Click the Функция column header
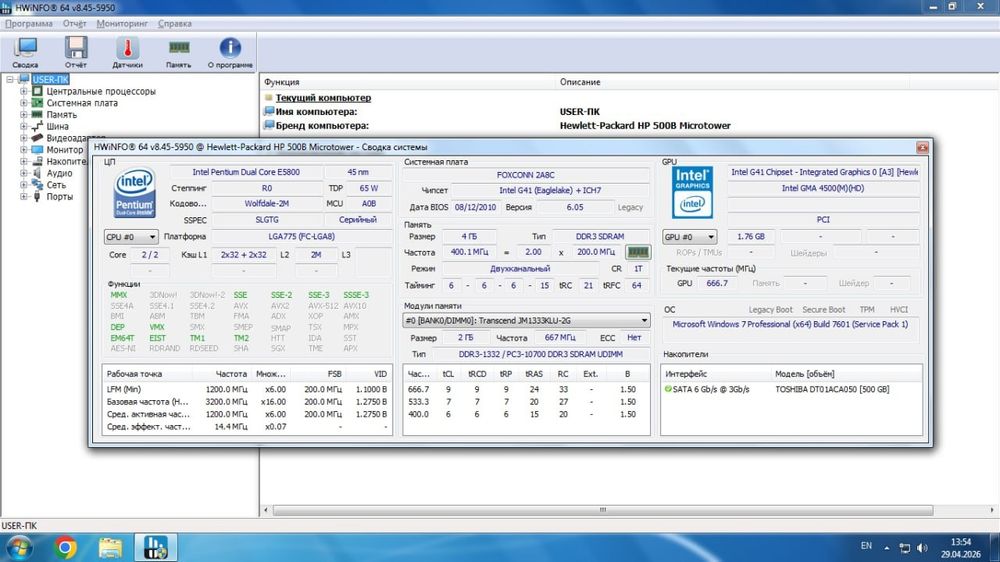The height and width of the screenshot is (562, 1000). pos(408,82)
